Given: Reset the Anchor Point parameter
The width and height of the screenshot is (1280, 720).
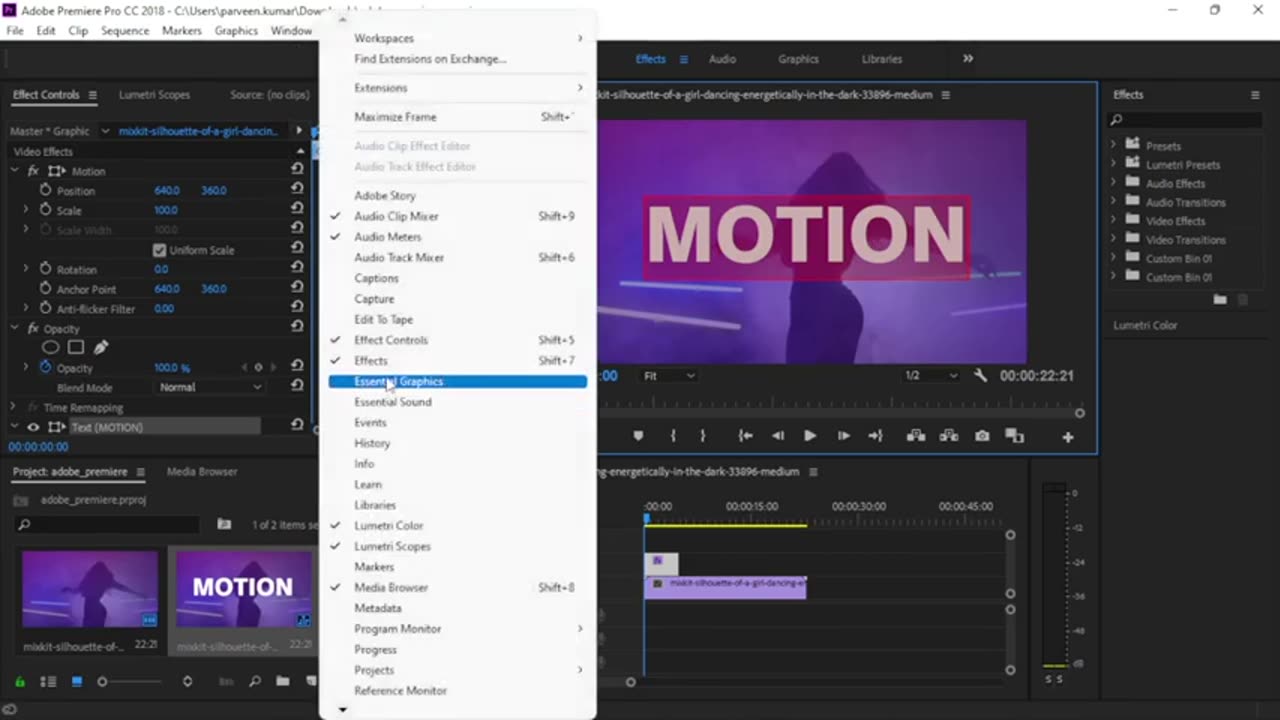Looking at the screenshot, I should coord(297,289).
